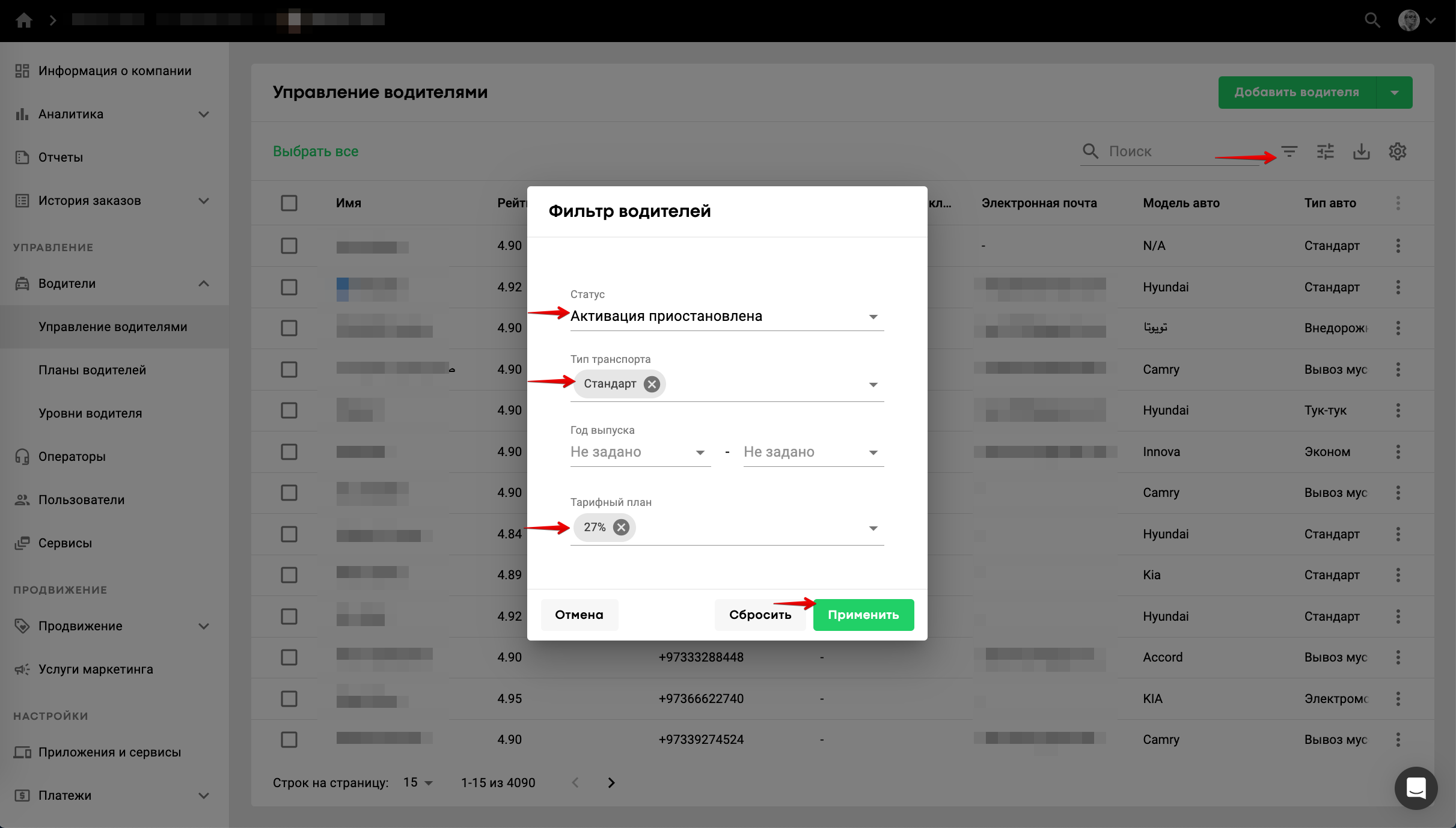Viewport: 1456px width, 828px height.
Task: Click the home icon in top bar
Action: point(24,20)
